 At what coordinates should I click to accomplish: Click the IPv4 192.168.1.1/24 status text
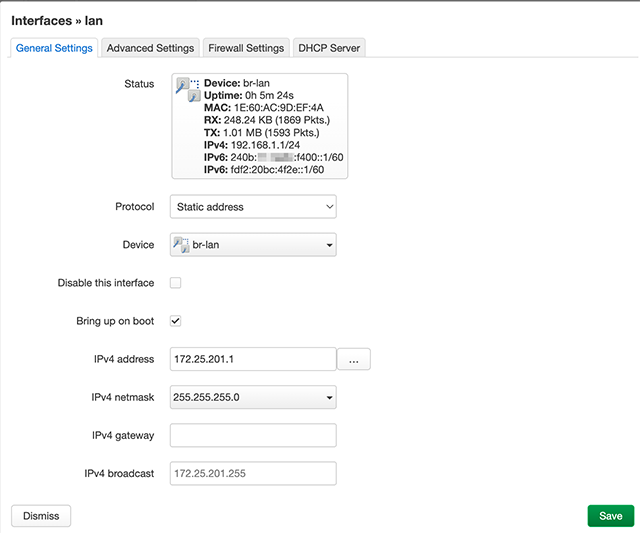(x=252, y=145)
